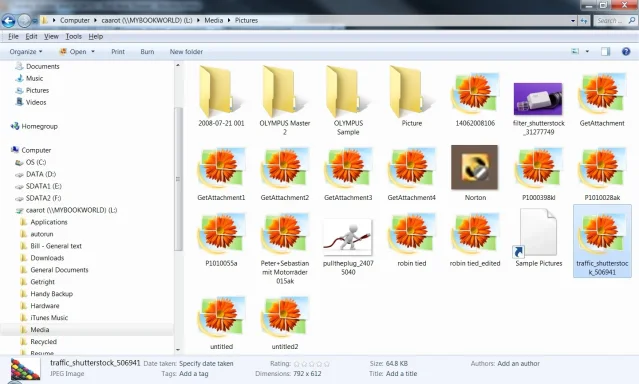
Task: Go back with the Back arrow button
Action: click(8, 20)
